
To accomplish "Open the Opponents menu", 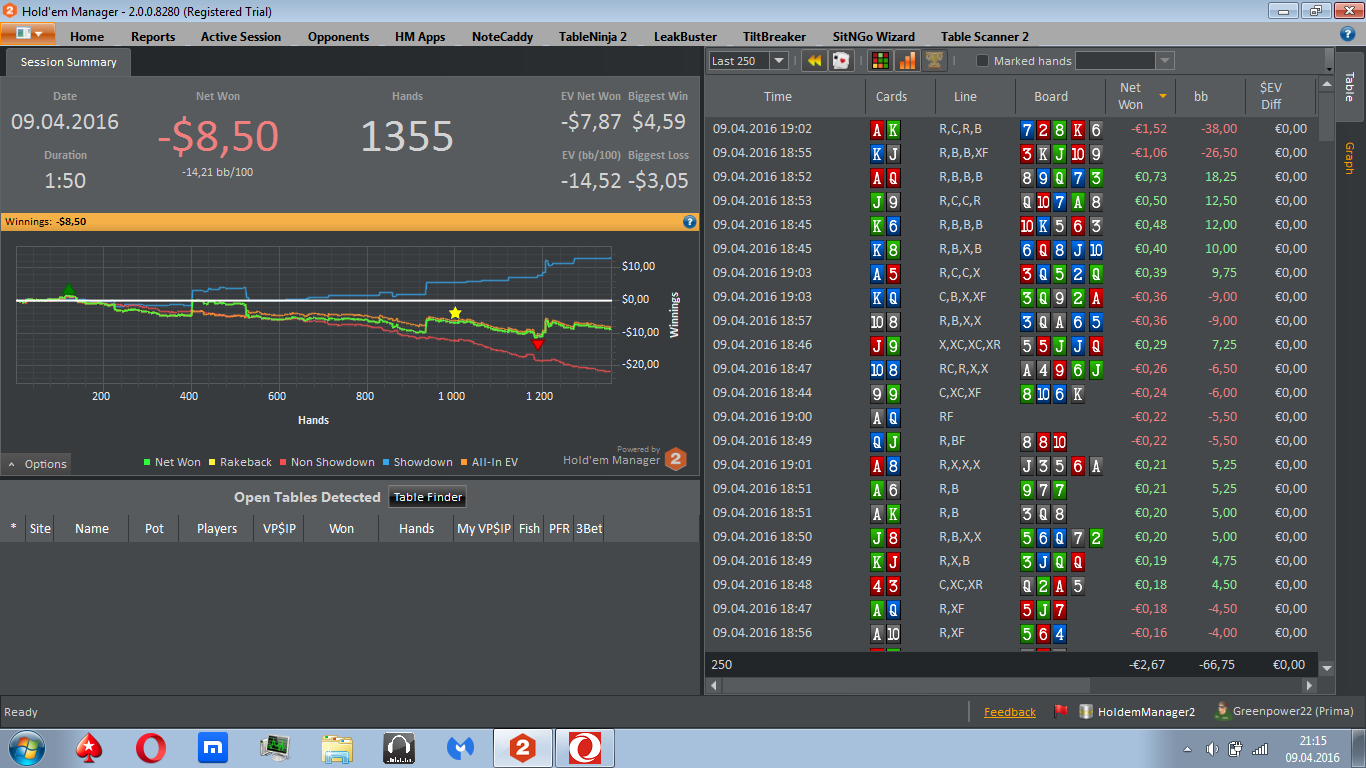I will [338, 37].
